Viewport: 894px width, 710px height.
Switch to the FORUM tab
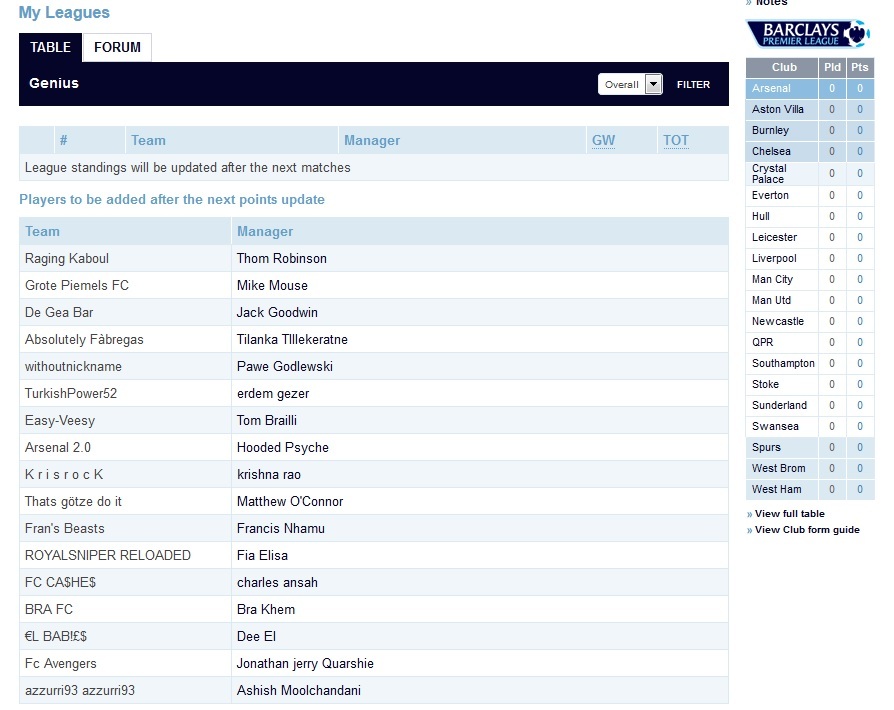(117, 48)
